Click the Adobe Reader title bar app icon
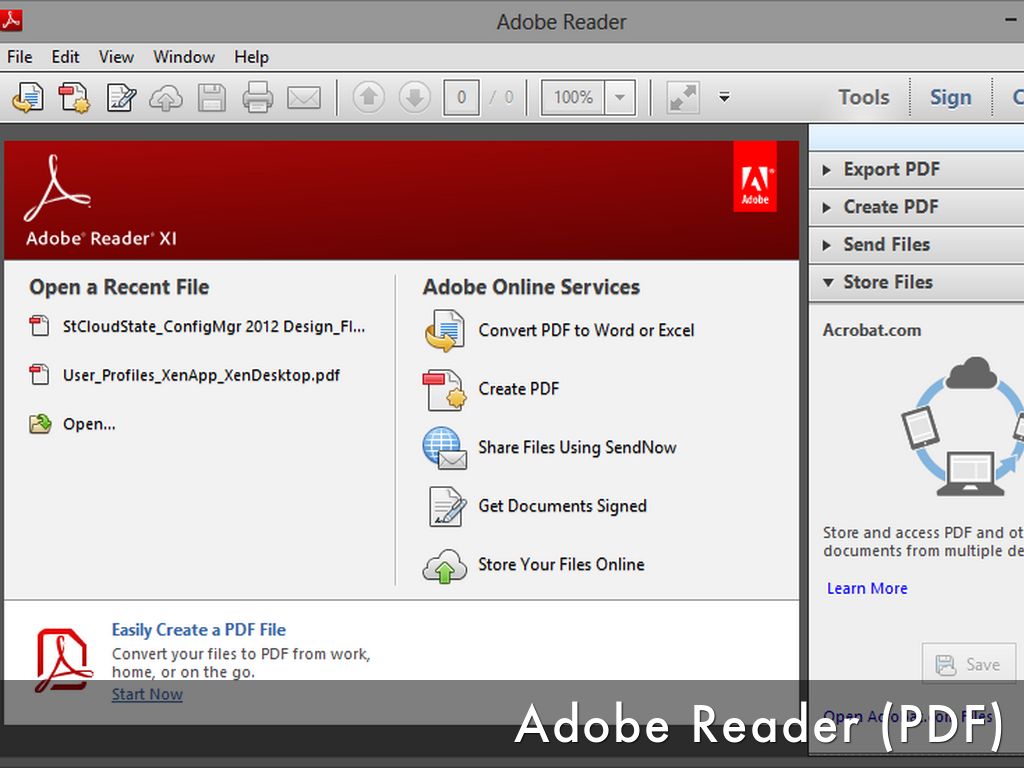Screen dimensions: 1024x768 pyautogui.click(x=11, y=20)
